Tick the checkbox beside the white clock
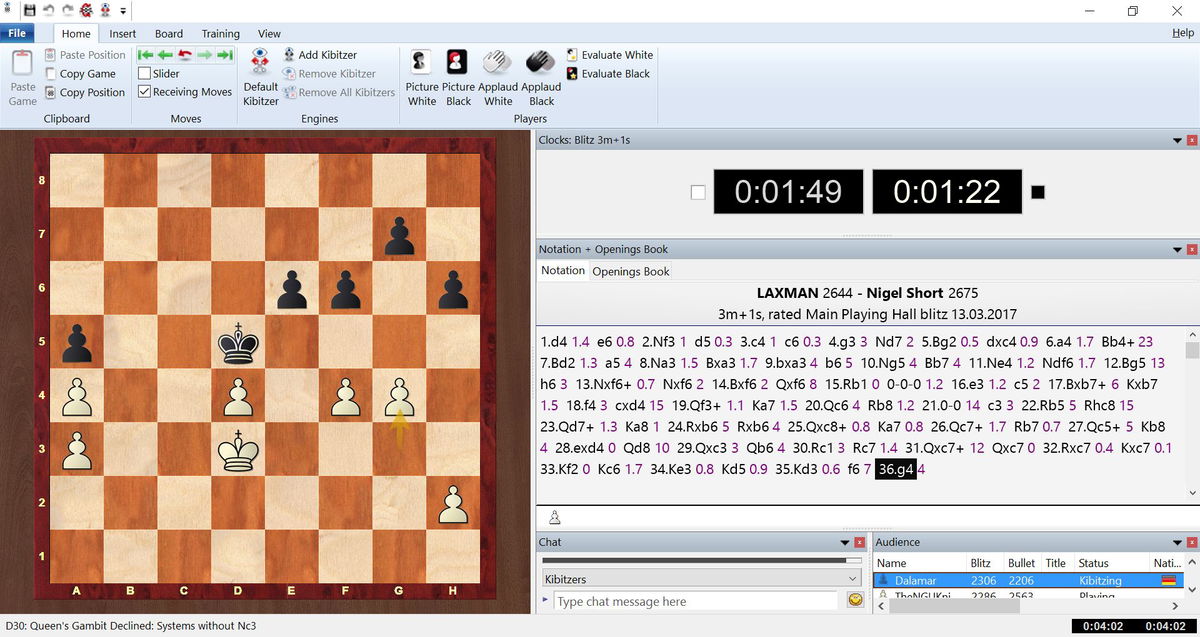The image size is (1200, 637). coord(698,192)
